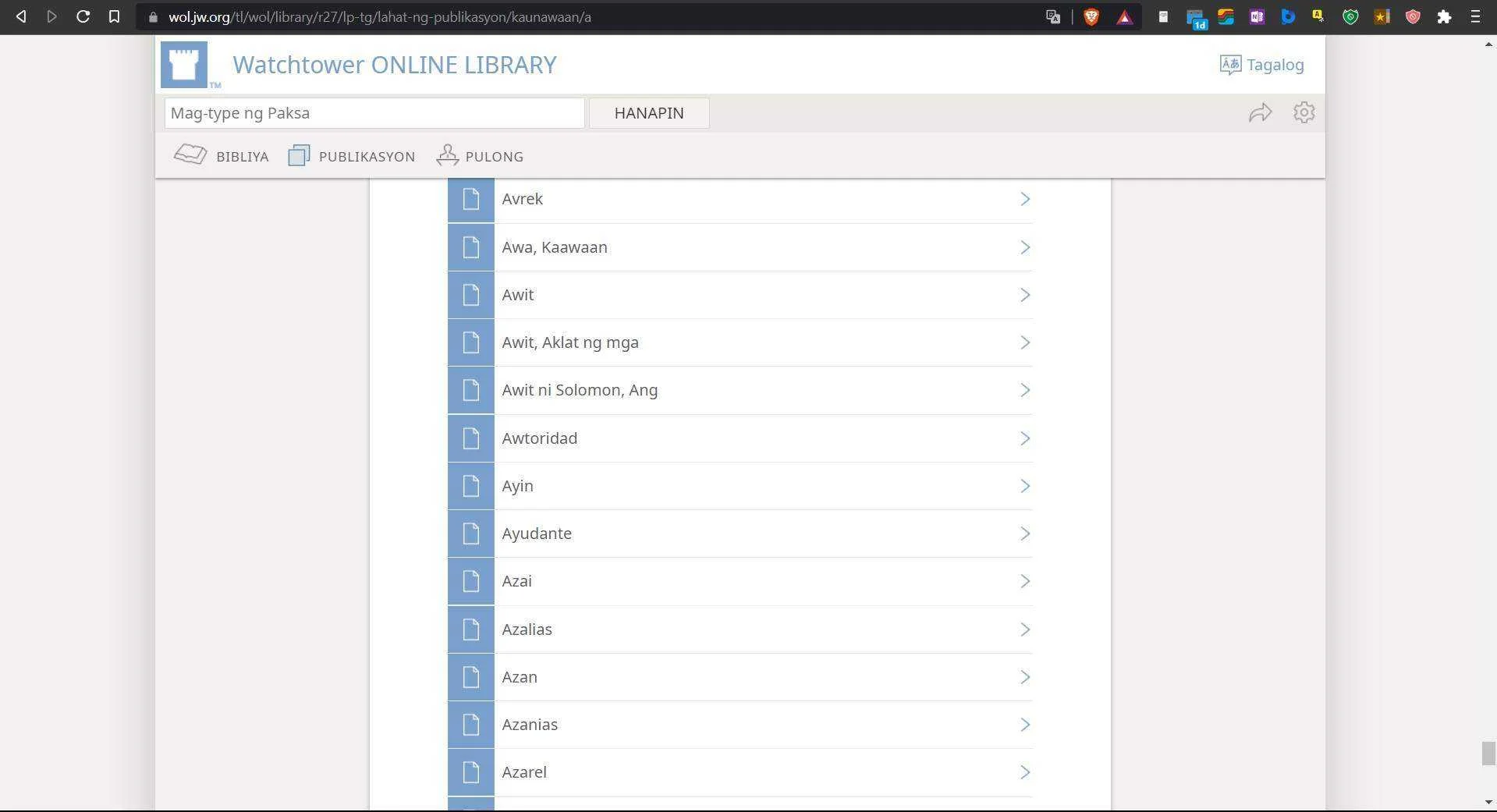Click the document icon beside Avrek

[471, 199]
